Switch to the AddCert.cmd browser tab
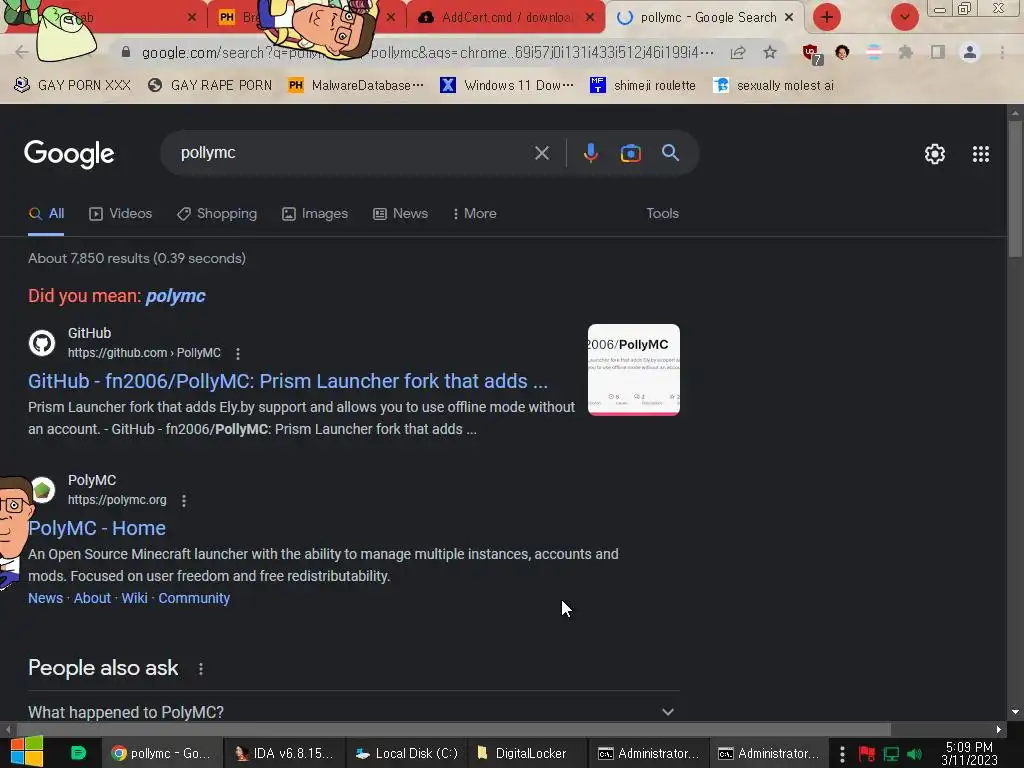Screen dimensions: 1024x768 pos(504,18)
